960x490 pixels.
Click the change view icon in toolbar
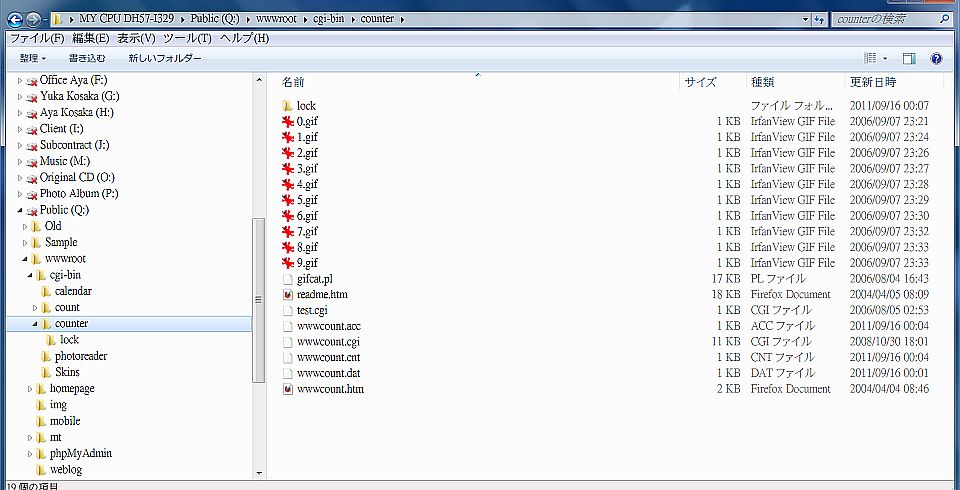(870, 59)
